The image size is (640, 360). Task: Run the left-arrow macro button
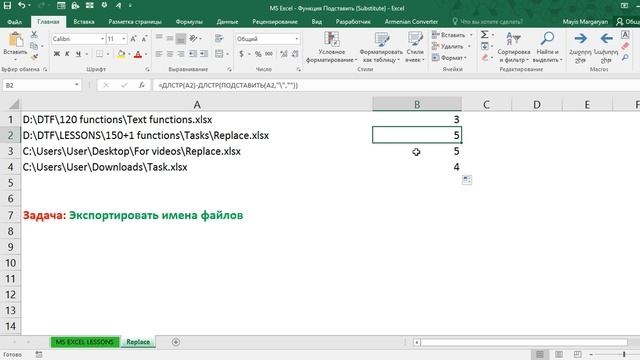pyautogui.click(x=606, y=47)
